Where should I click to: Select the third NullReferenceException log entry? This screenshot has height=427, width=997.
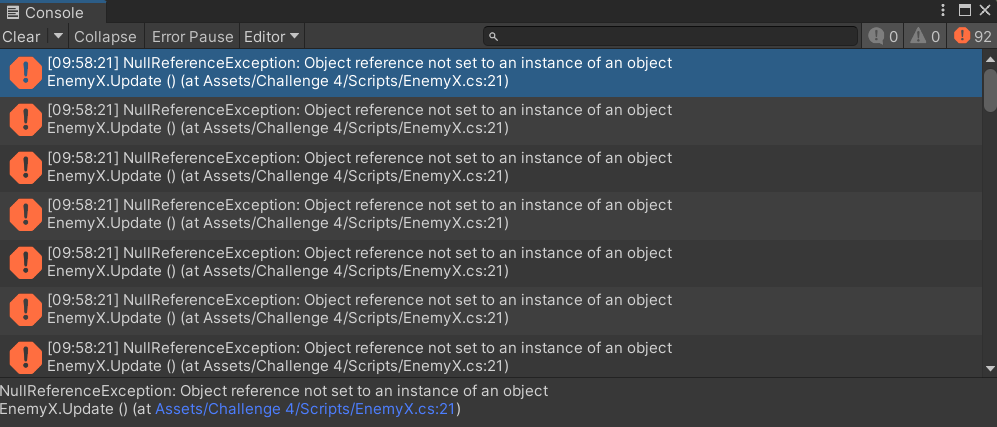360,167
